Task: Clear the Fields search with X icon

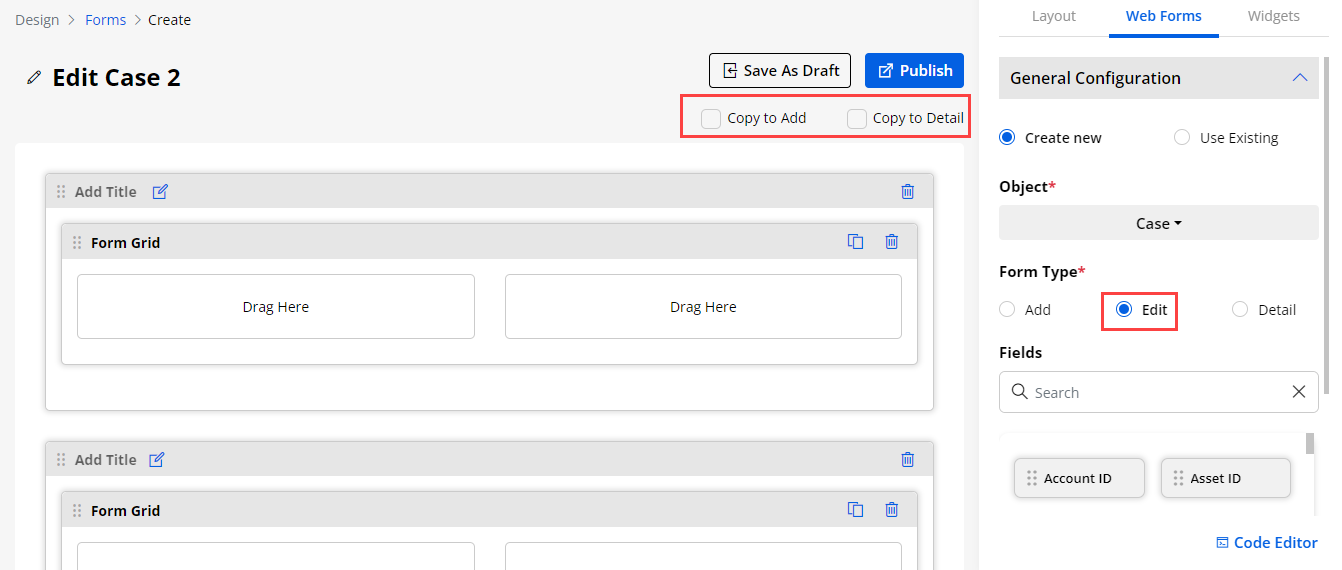Action: [x=1298, y=392]
